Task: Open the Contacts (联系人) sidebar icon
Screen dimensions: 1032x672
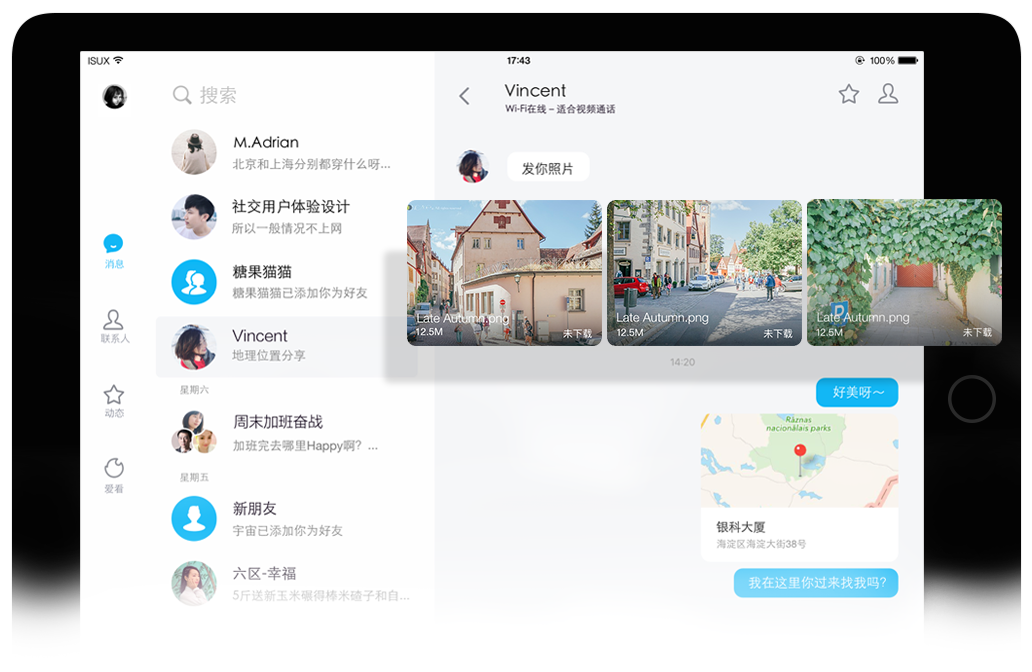Action: (114, 320)
